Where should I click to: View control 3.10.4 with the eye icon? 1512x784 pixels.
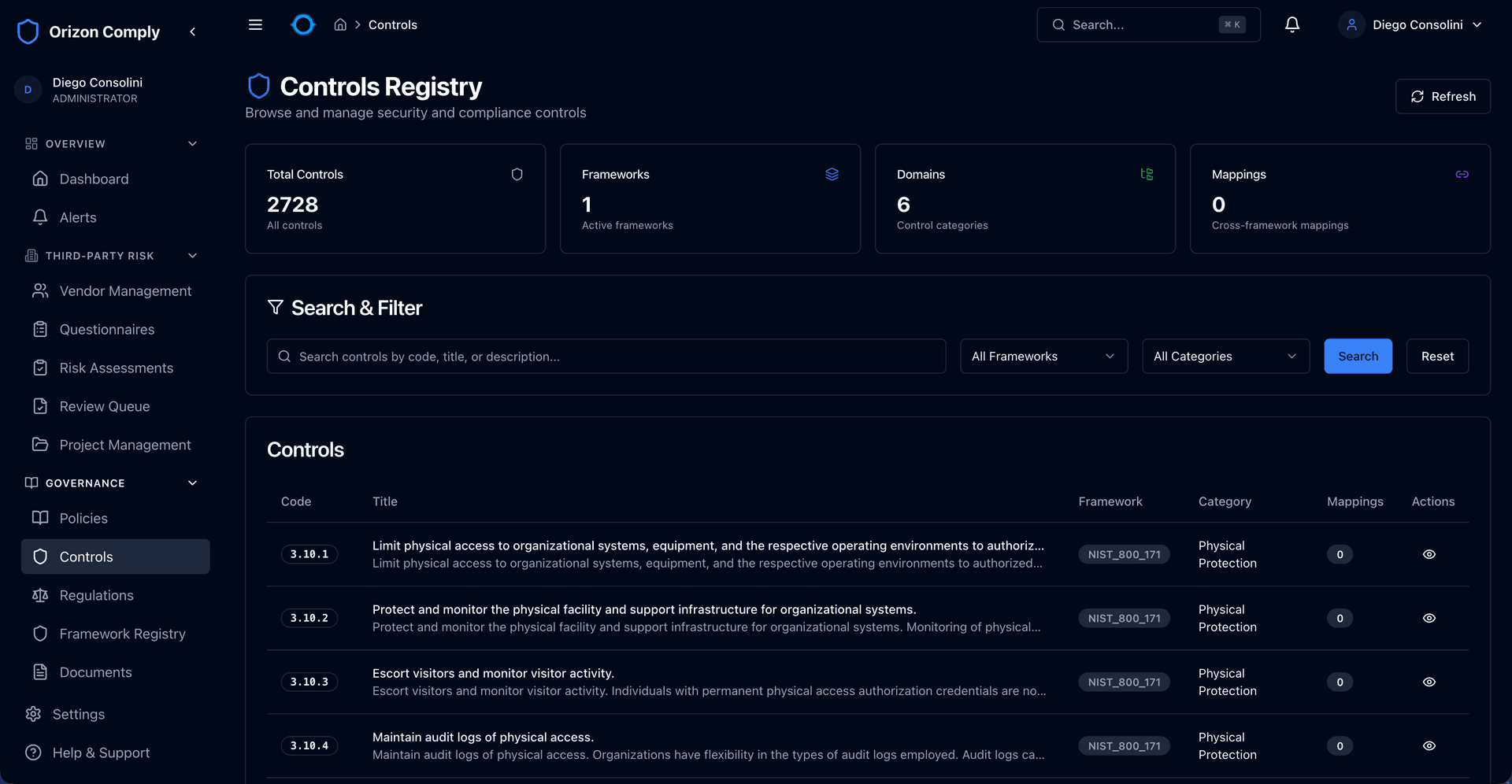coord(1429,745)
